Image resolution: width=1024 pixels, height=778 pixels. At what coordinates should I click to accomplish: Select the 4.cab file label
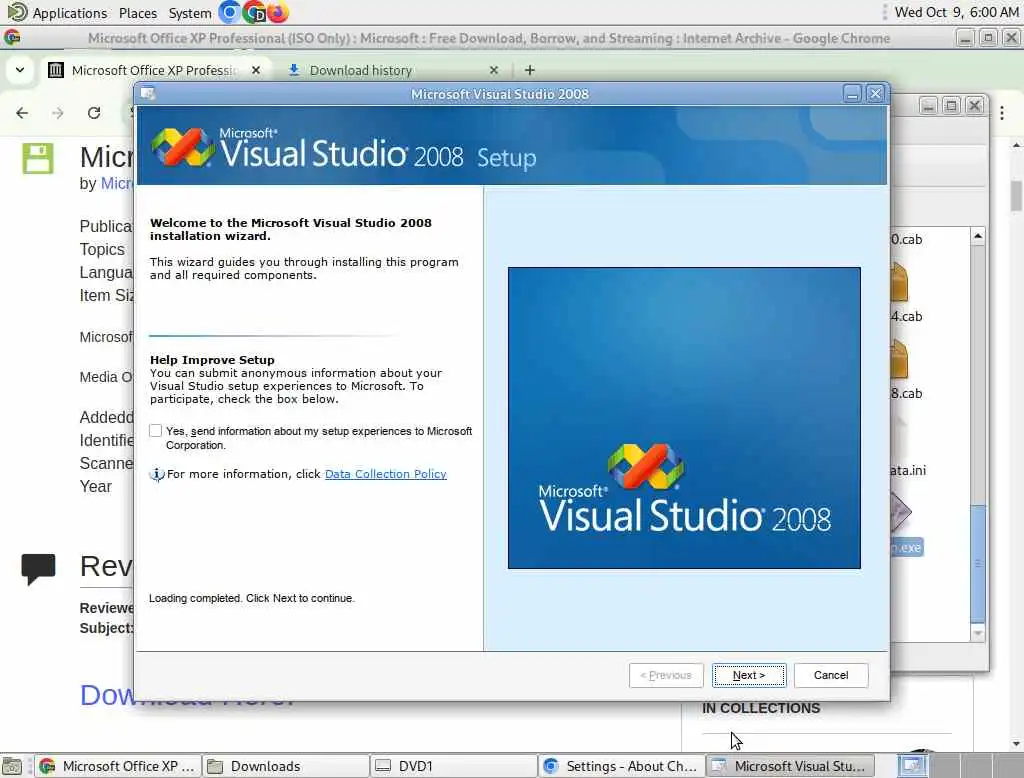coord(907,316)
